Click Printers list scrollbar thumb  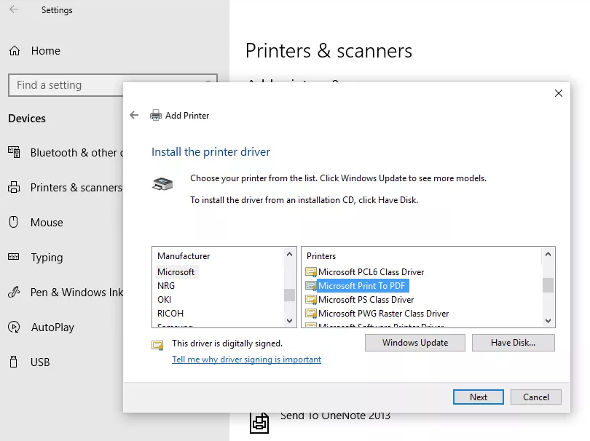point(548,285)
